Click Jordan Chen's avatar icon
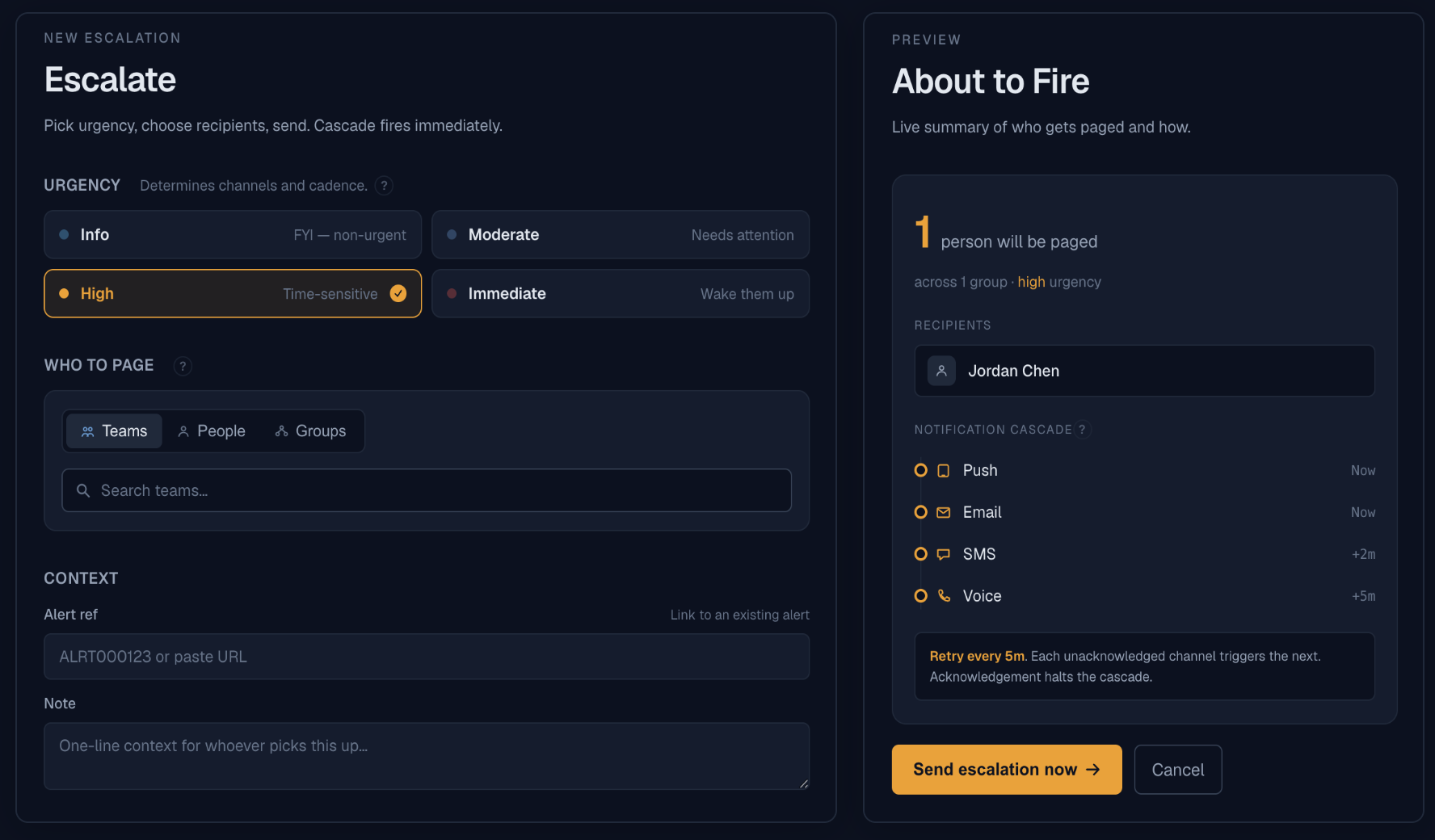Image resolution: width=1435 pixels, height=840 pixels. [941, 371]
